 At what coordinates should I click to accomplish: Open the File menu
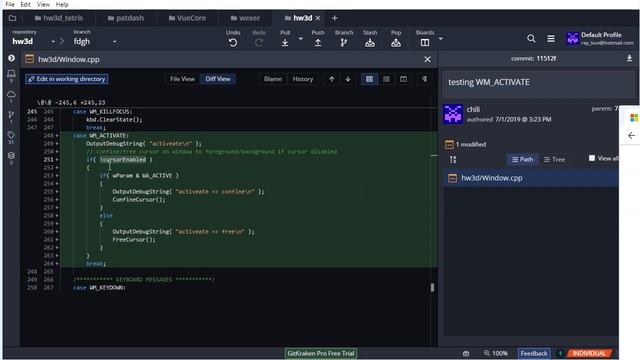[x=10, y=4]
